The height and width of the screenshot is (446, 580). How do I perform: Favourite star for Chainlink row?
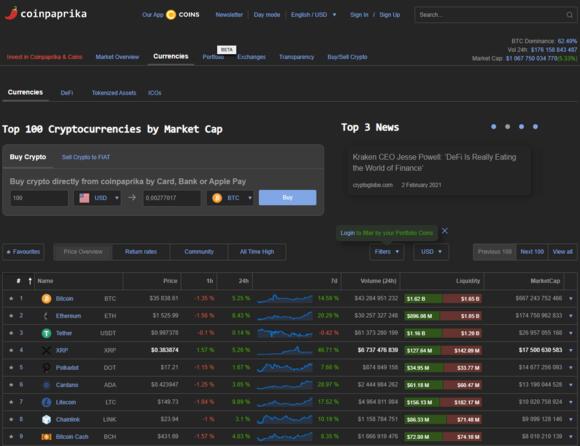click(11, 419)
